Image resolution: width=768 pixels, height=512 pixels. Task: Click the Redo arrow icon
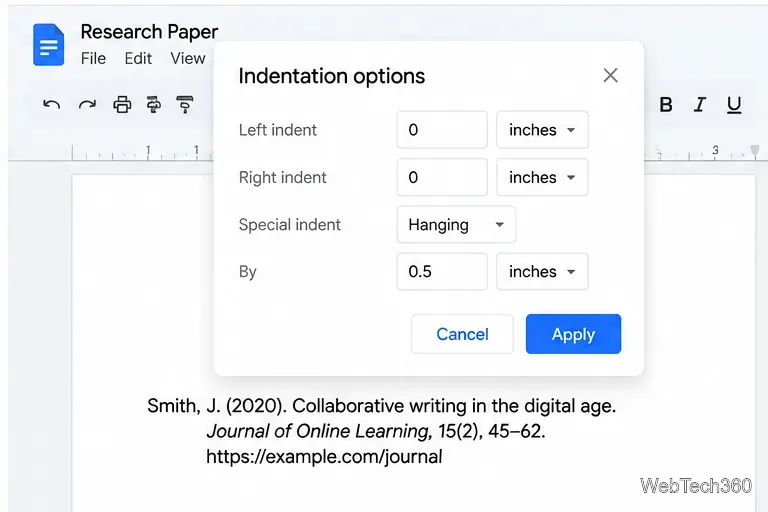87,104
